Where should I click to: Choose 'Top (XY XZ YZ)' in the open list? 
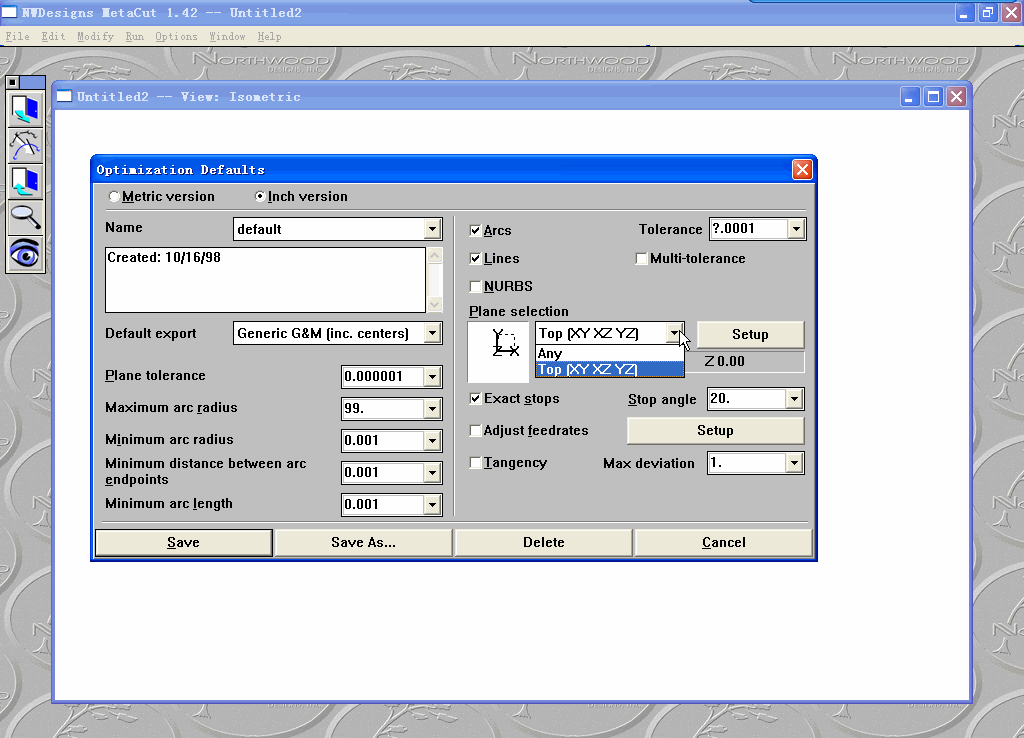(609, 369)
